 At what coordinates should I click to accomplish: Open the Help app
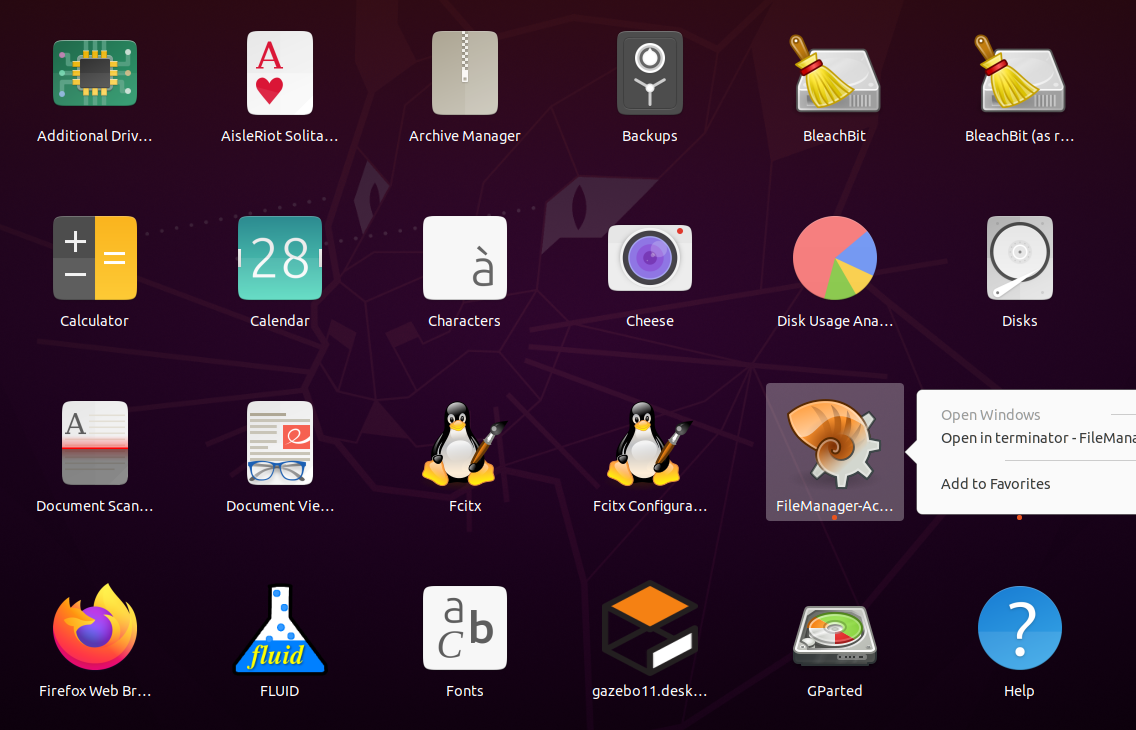(x=1019, y=628)
